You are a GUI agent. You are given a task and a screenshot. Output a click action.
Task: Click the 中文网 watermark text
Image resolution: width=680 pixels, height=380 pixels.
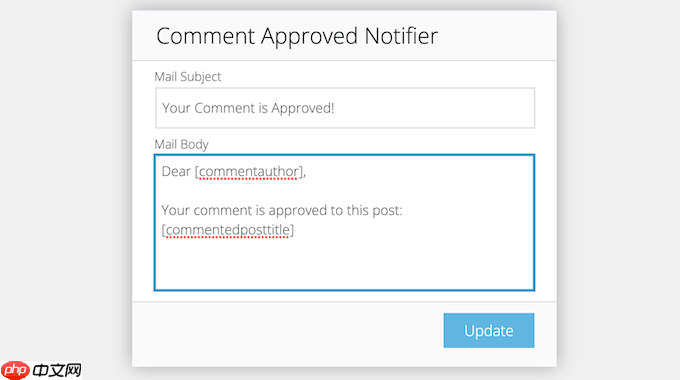click(57, 370)
